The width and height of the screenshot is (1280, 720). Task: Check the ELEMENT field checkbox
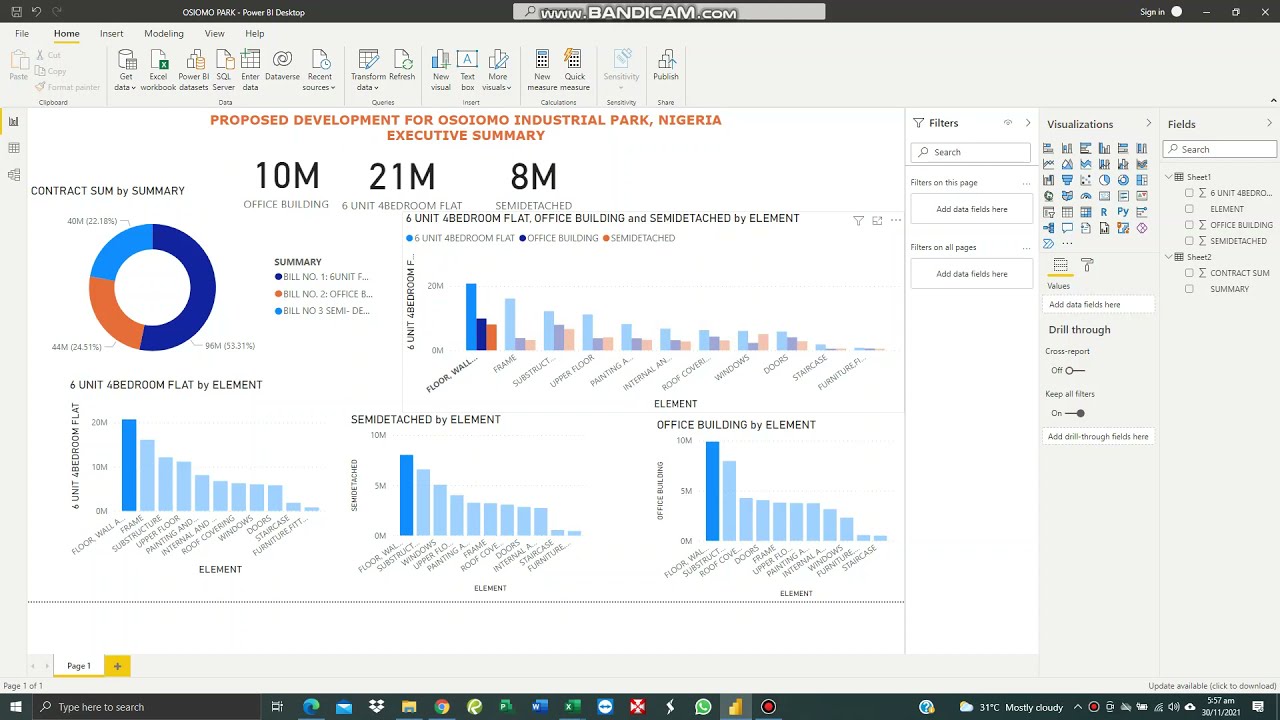pos(1189,209)
